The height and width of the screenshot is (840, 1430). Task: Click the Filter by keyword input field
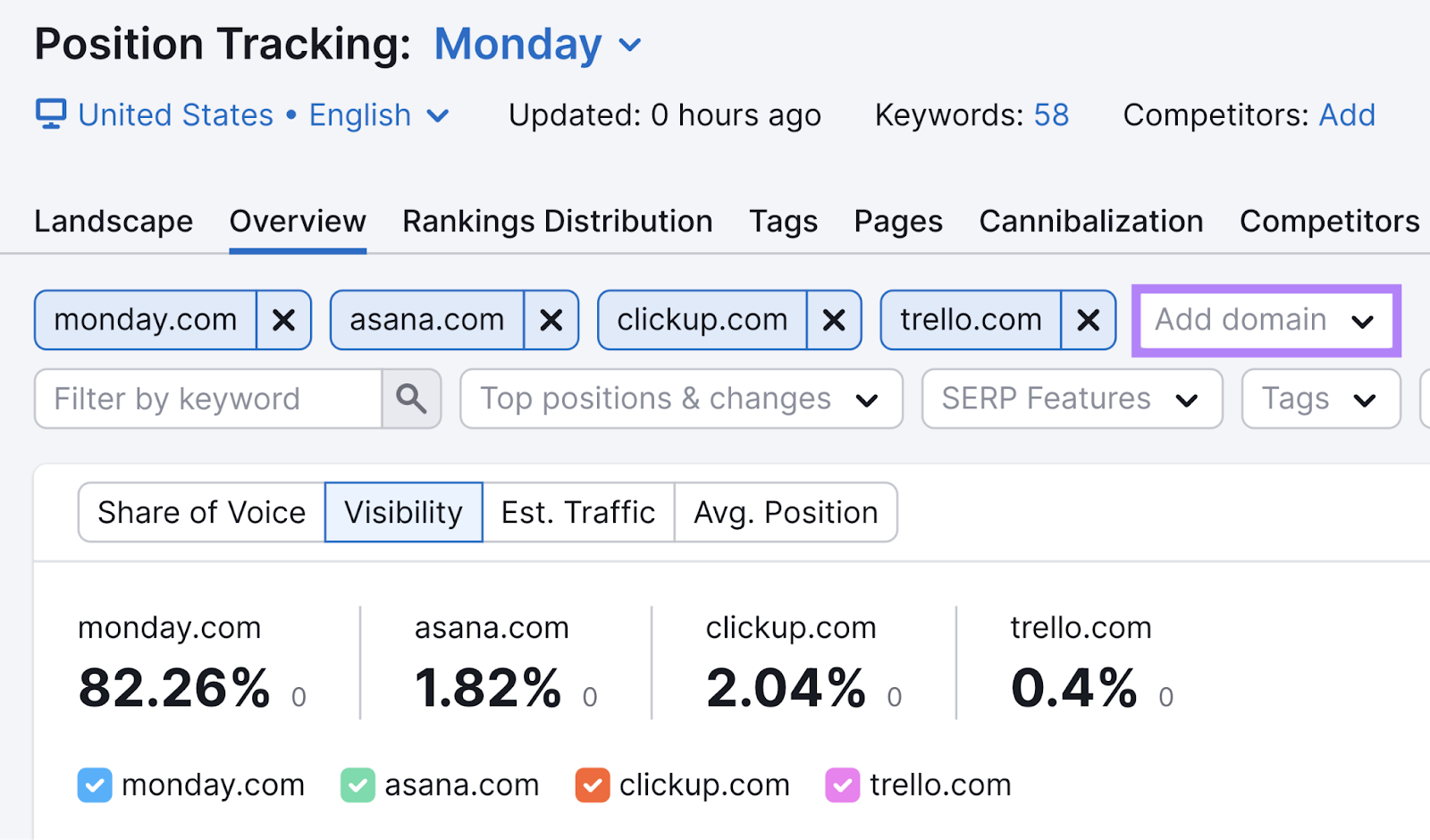pyautogui.click(x=206, y=399)
